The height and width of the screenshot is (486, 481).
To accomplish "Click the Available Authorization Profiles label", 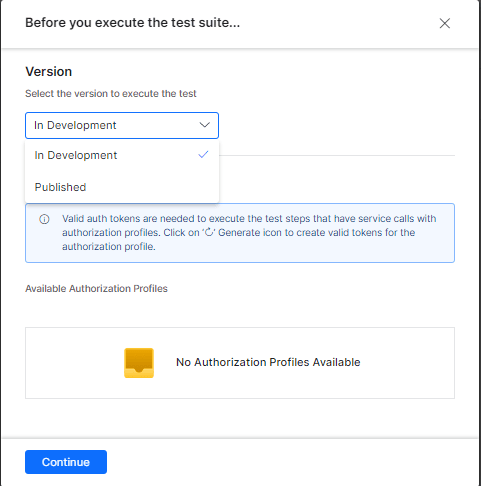I will (x=96, y=288).
